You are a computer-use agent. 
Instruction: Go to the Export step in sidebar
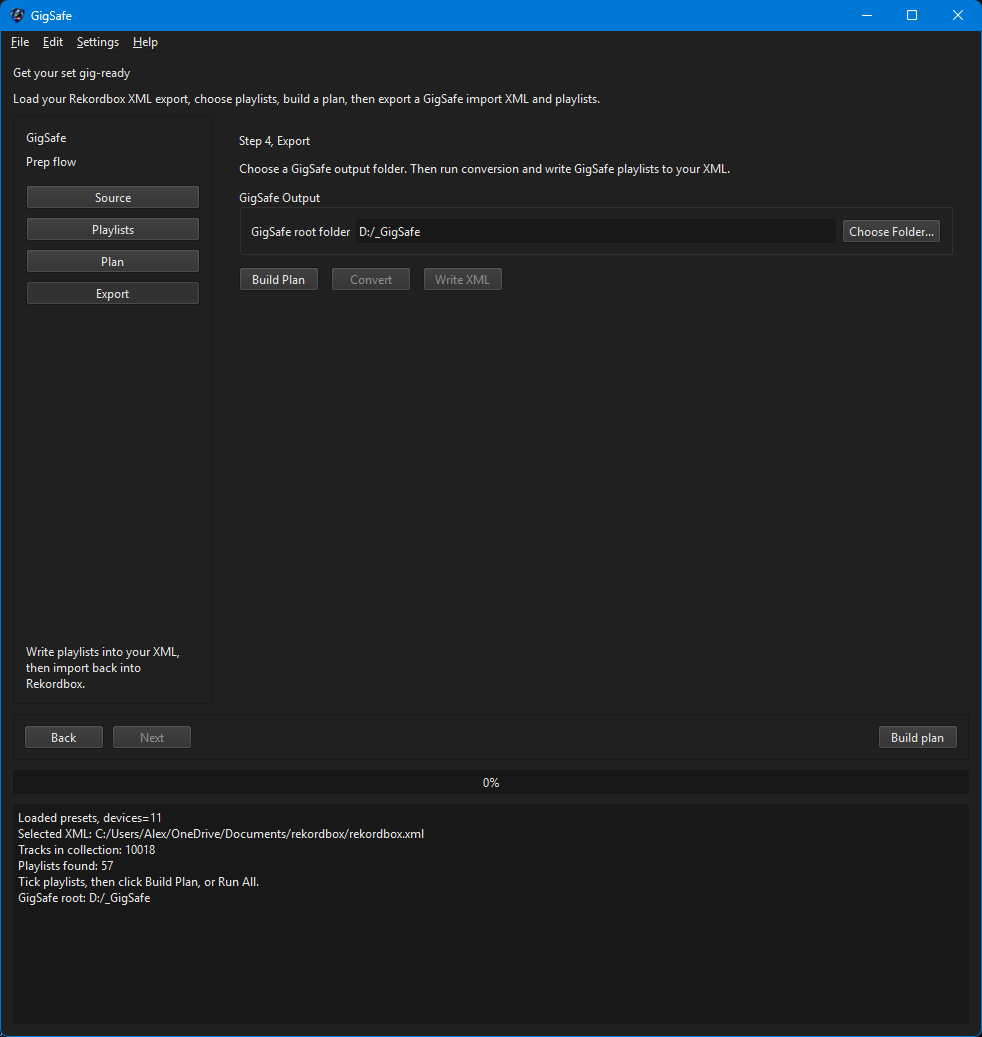113,294
